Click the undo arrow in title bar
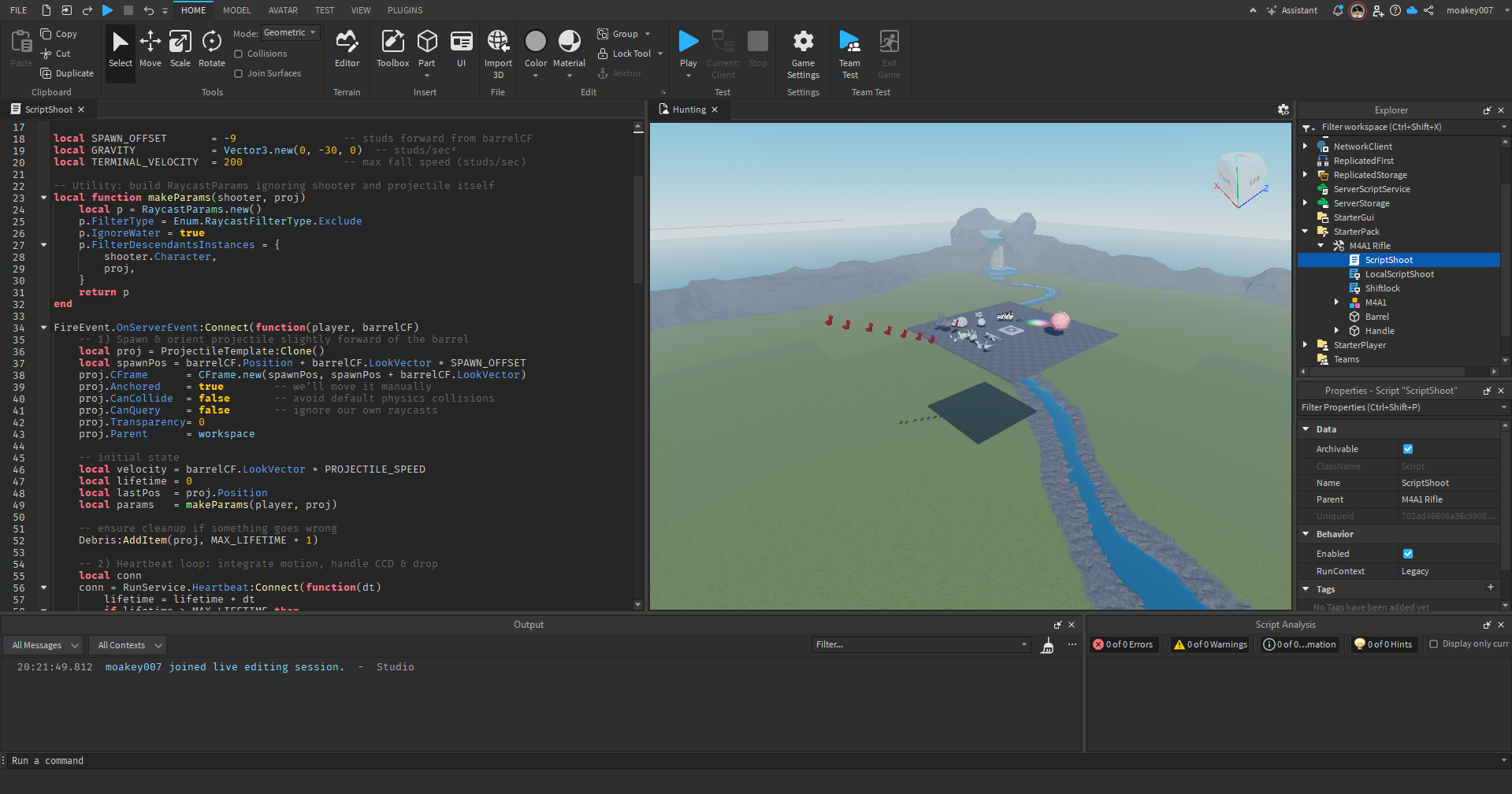The height and width of the screenshot is (794, 1512). pos(149,10)
